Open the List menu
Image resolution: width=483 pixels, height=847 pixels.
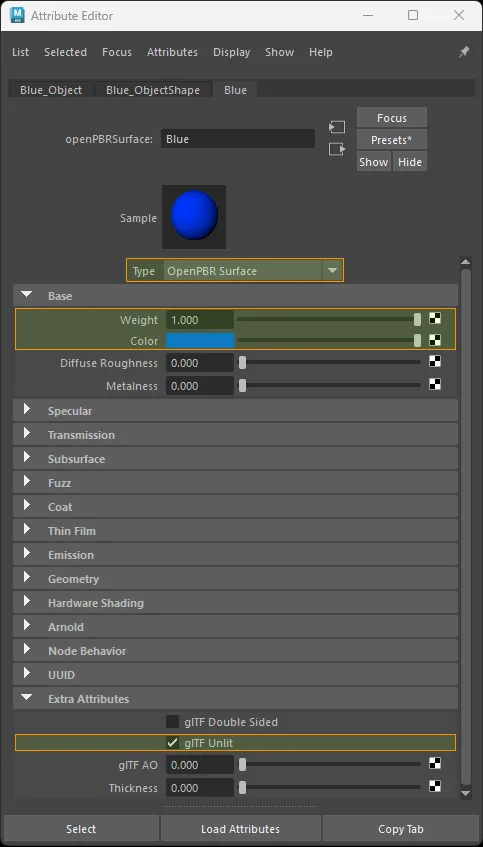pyautogui.click(x=21, y=52)
